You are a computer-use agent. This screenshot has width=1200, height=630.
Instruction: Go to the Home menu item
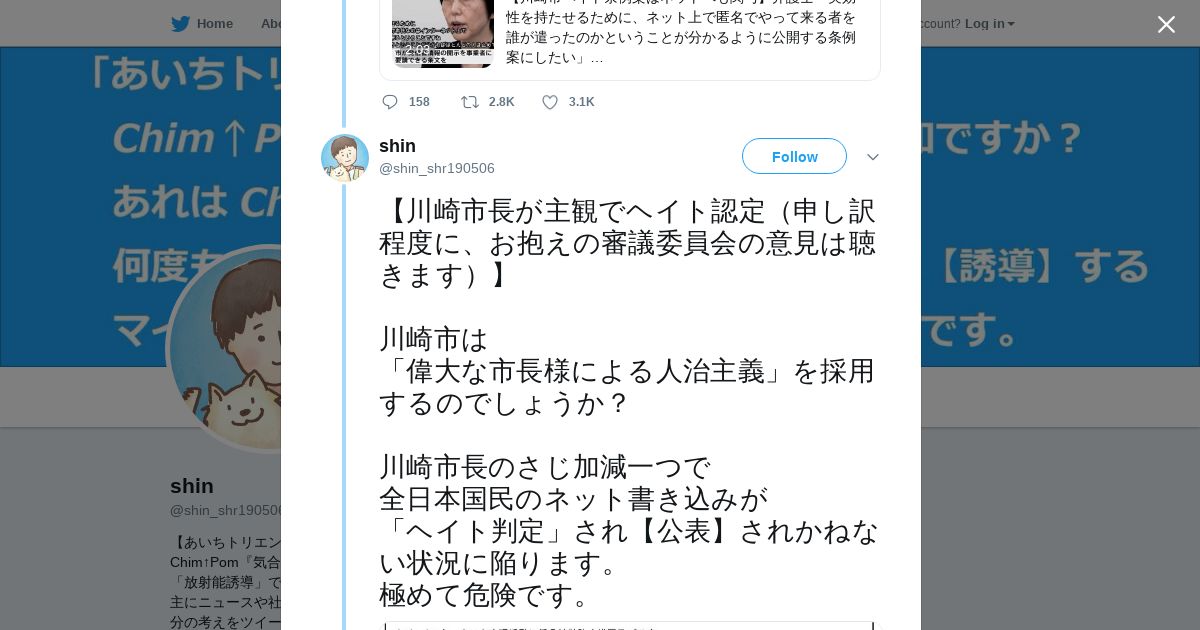coord(214,24)
